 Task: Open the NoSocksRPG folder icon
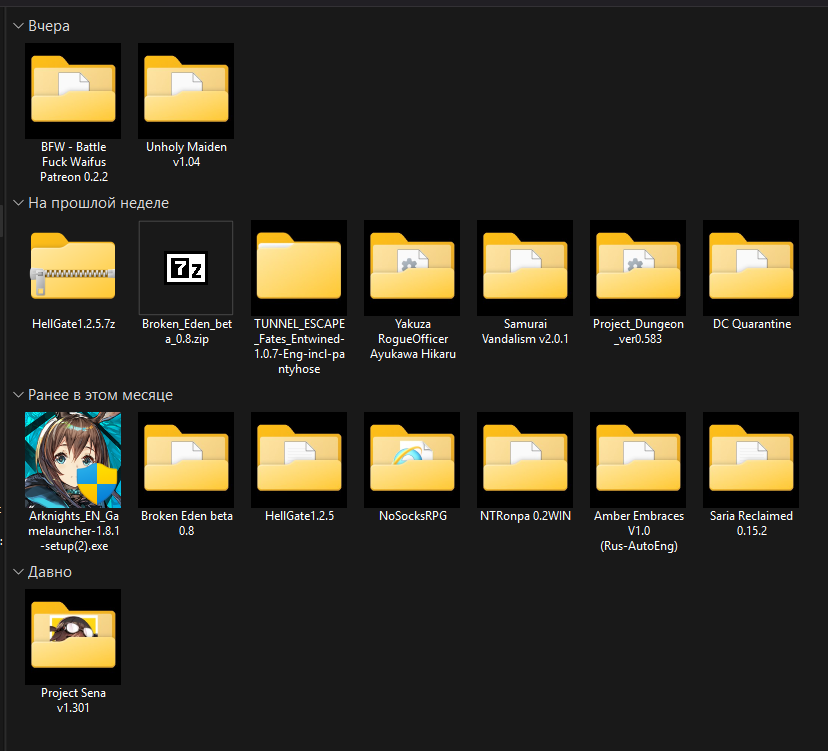coord(412,459)
